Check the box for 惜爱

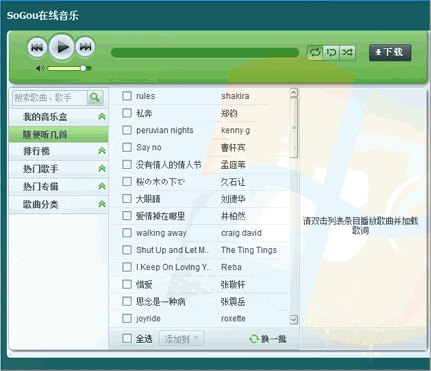pyautogui.click(x=127, y=284)
